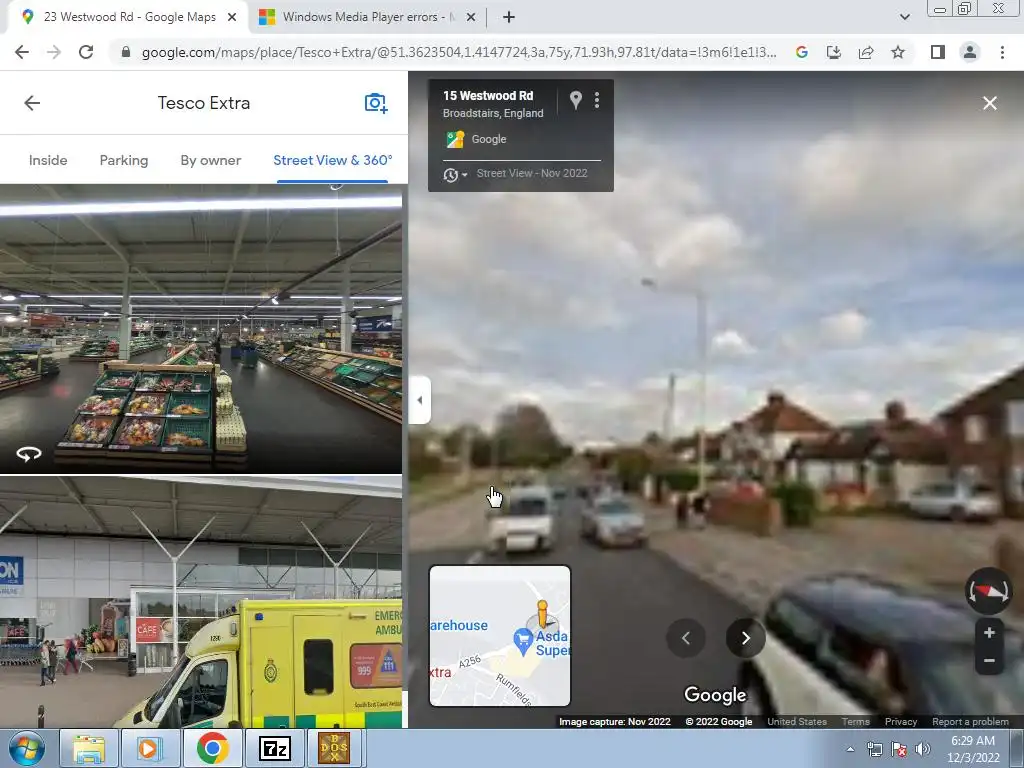Screen dimensions: 1024x768
Task: Switch to the By owner tab
Action: click(x=210, y=160)
